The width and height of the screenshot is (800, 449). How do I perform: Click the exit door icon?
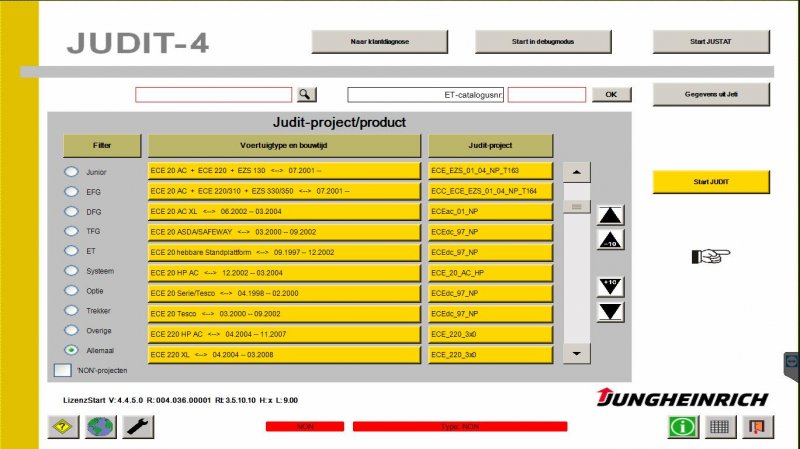pyautogui.click(x=757, y=427)
